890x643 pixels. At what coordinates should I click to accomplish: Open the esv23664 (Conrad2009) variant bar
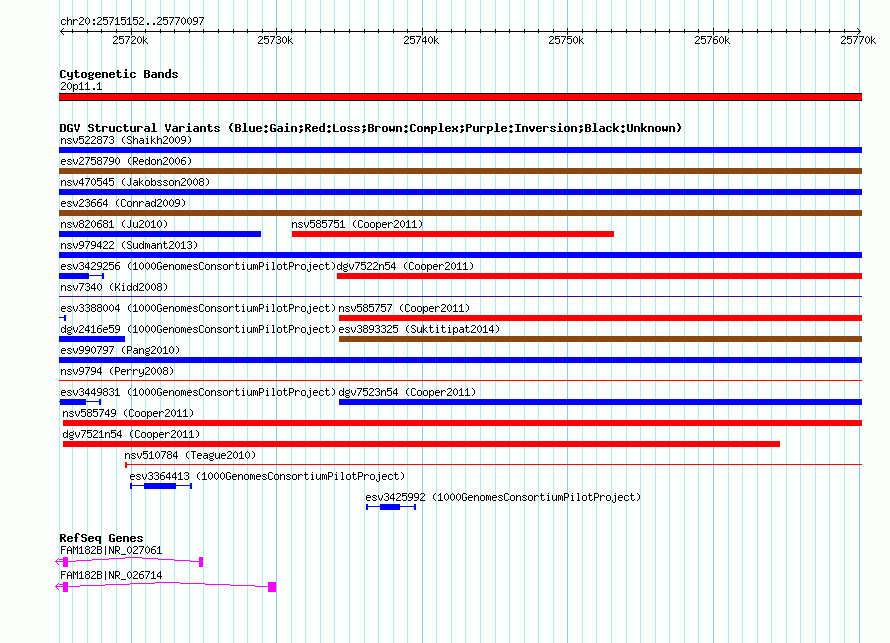tap(460, 213)
